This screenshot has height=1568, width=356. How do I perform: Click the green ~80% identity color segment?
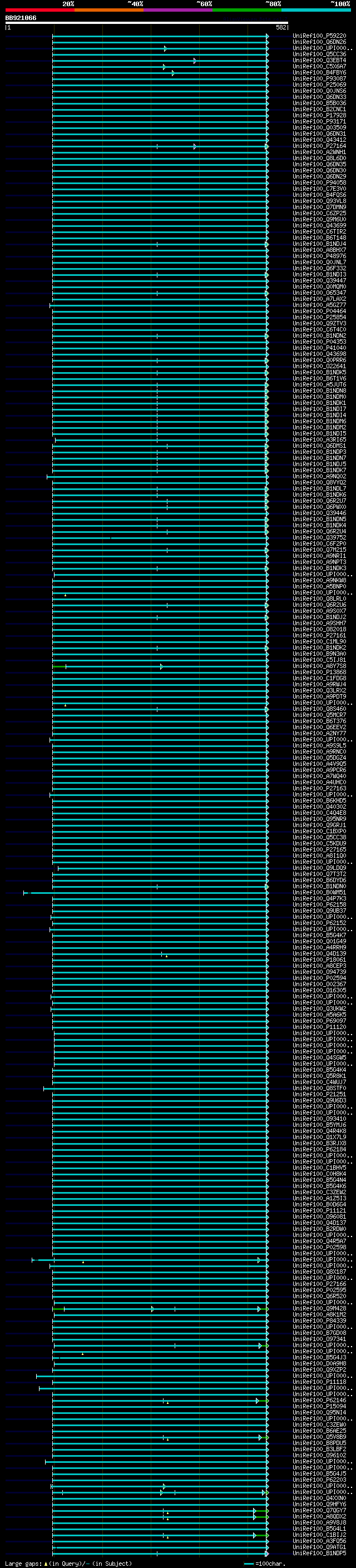247,10
